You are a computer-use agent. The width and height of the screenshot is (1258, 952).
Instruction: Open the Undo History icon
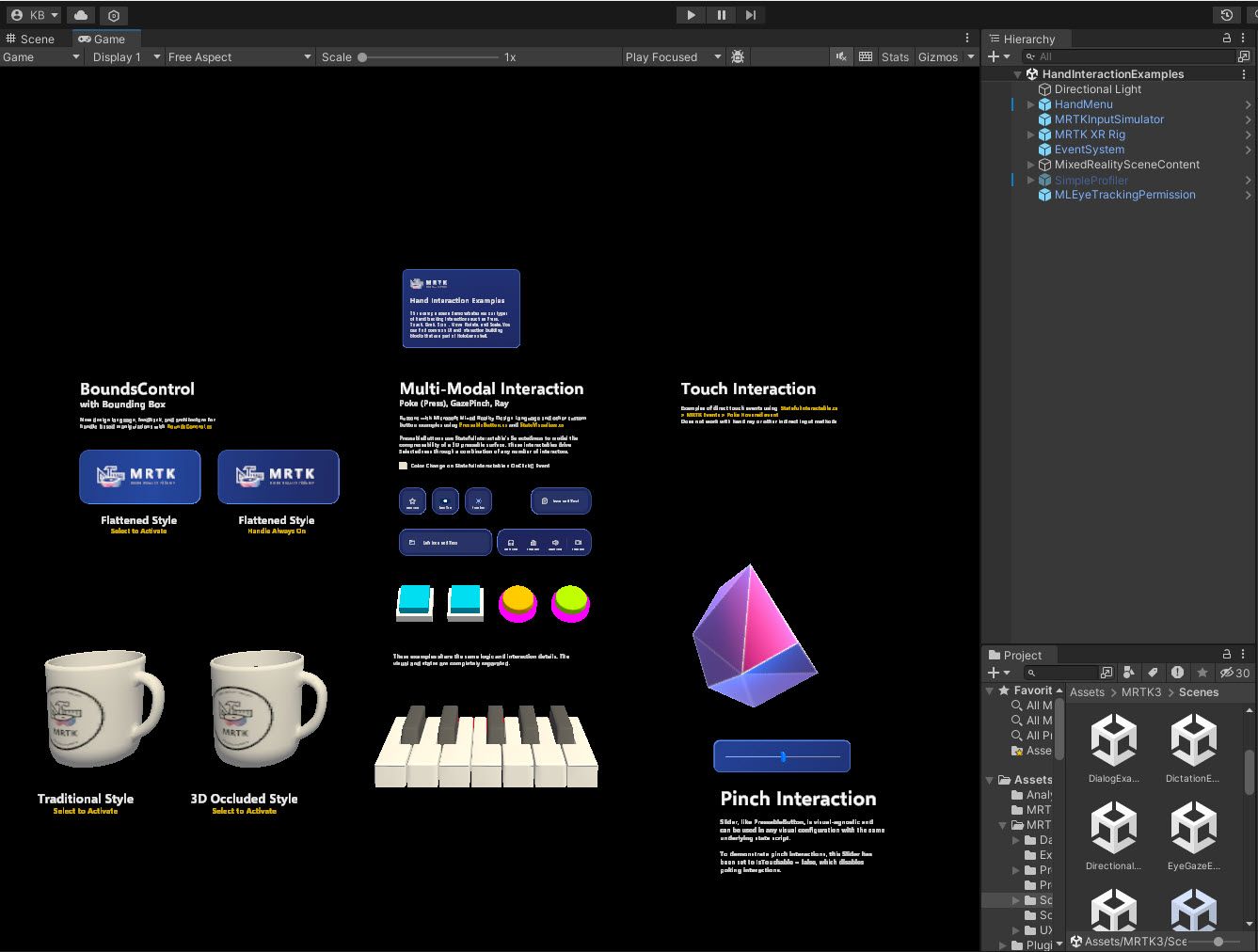[1226, 15]
